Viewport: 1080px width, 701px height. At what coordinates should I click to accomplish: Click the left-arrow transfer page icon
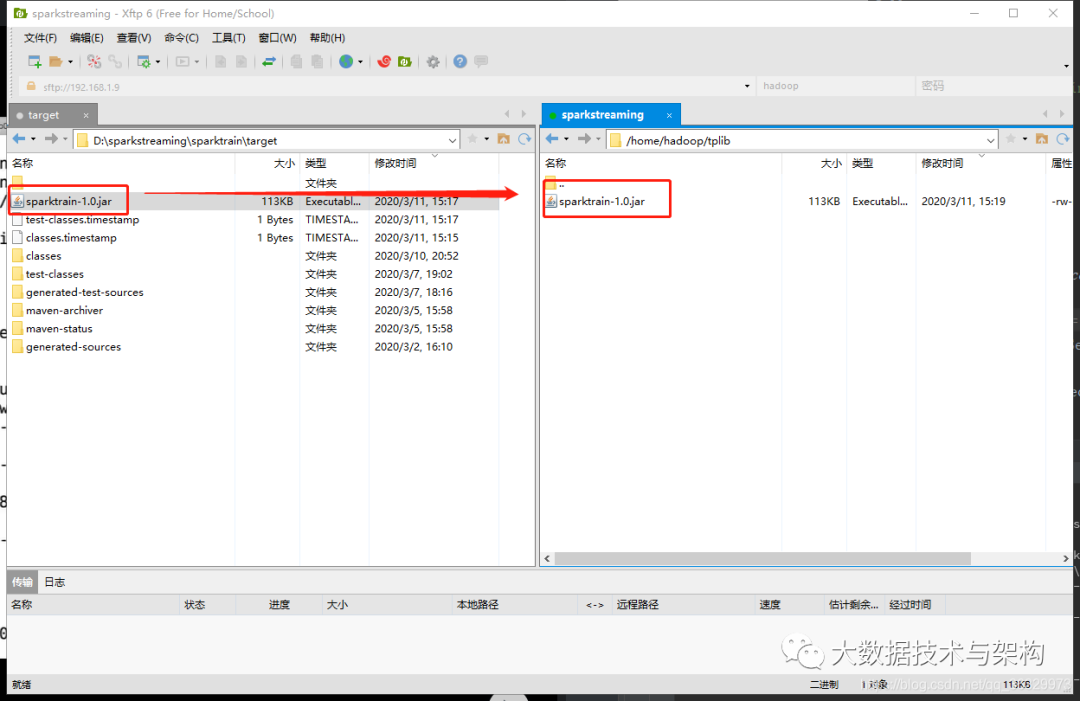(x=220, y=62)
